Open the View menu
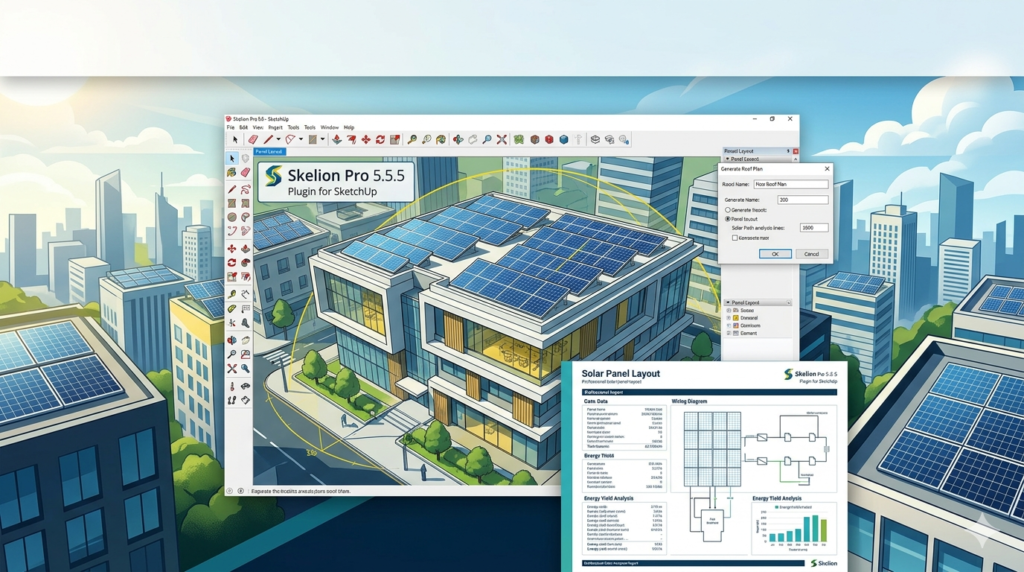Screen dimensions: 1024x572 pyautogui.click(x=258, y=127)
